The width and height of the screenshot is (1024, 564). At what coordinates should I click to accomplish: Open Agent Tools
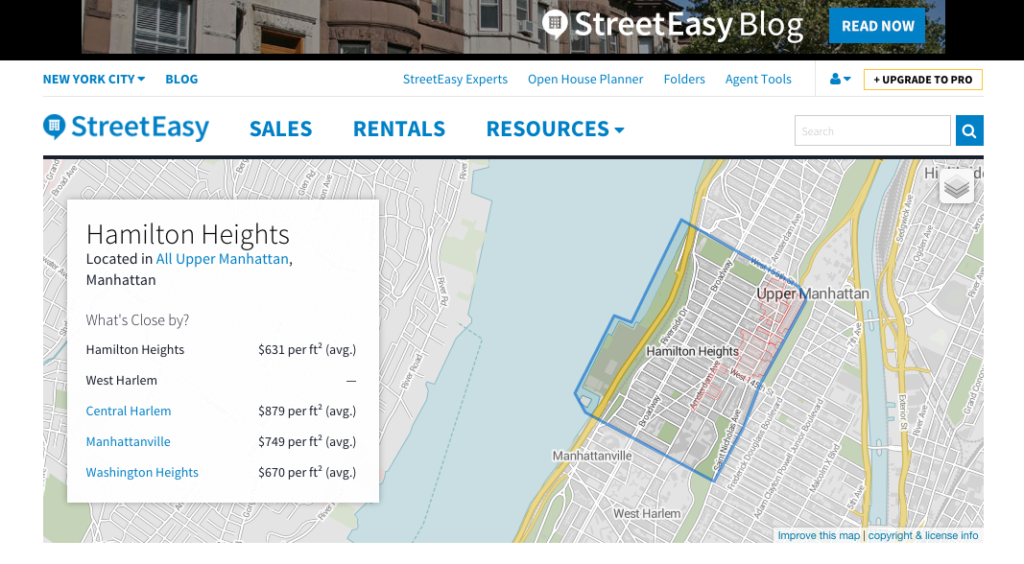[x=758, y=79]
